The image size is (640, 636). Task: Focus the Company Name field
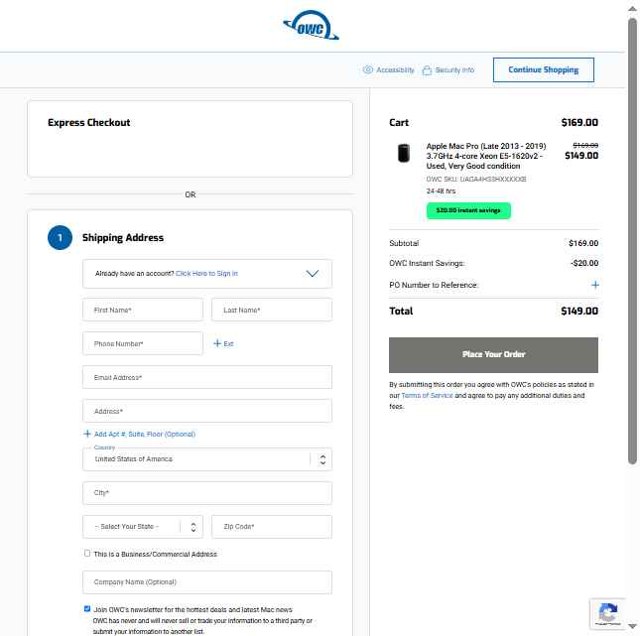pyautogui.click(x=207, y=582)
